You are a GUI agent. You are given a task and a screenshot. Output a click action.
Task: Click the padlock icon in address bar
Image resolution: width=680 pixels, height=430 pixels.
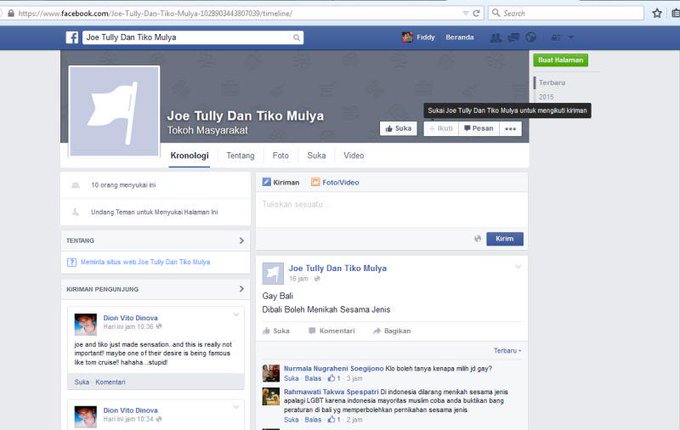click(11, 13)
